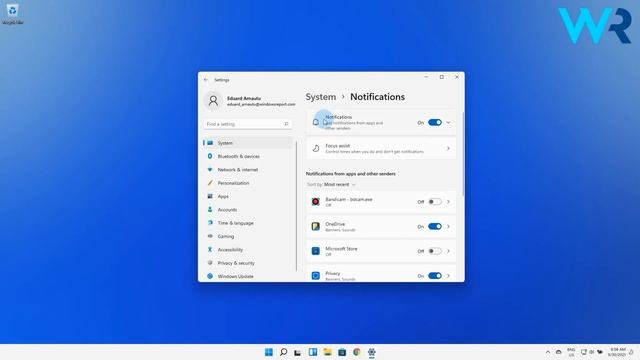Open Bandicam notification settings chevron

(x=448, y=202)
